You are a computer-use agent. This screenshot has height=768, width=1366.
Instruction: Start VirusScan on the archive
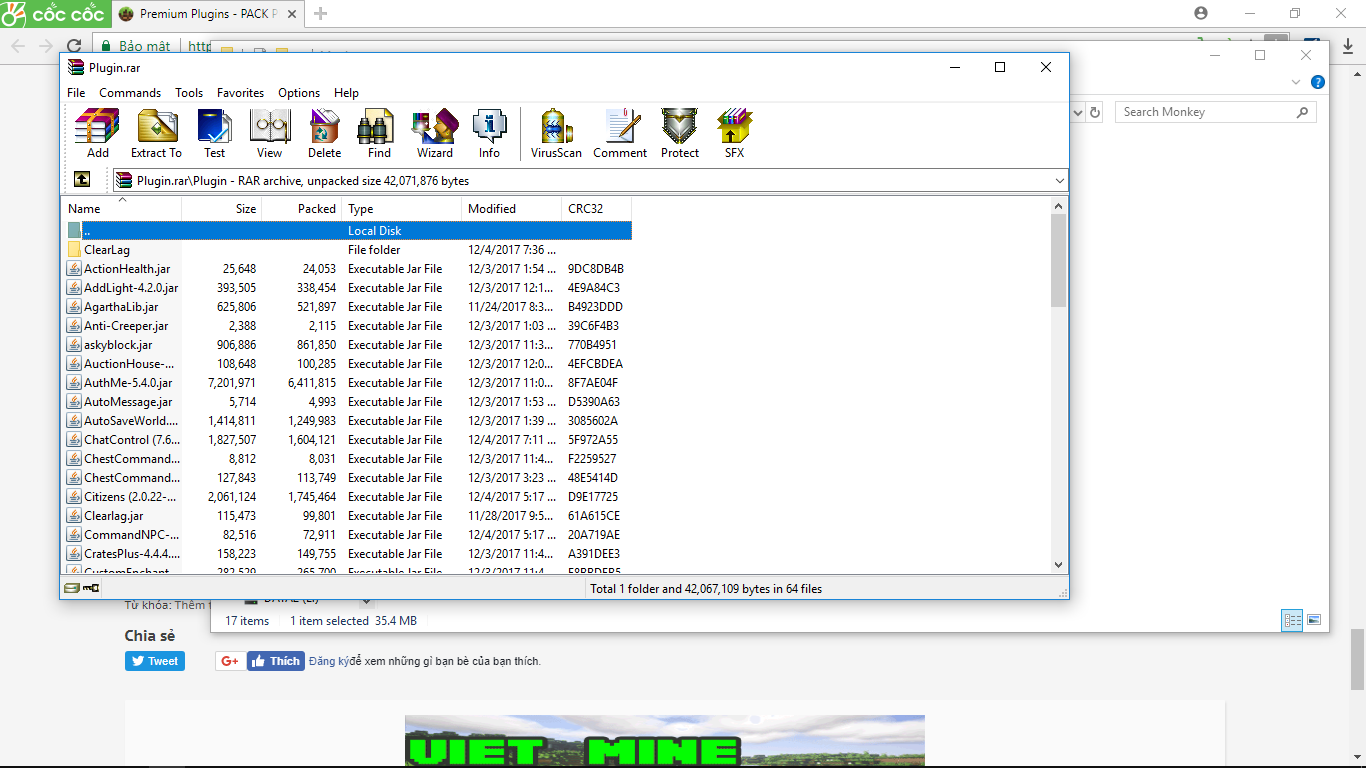tap(556, 134)
